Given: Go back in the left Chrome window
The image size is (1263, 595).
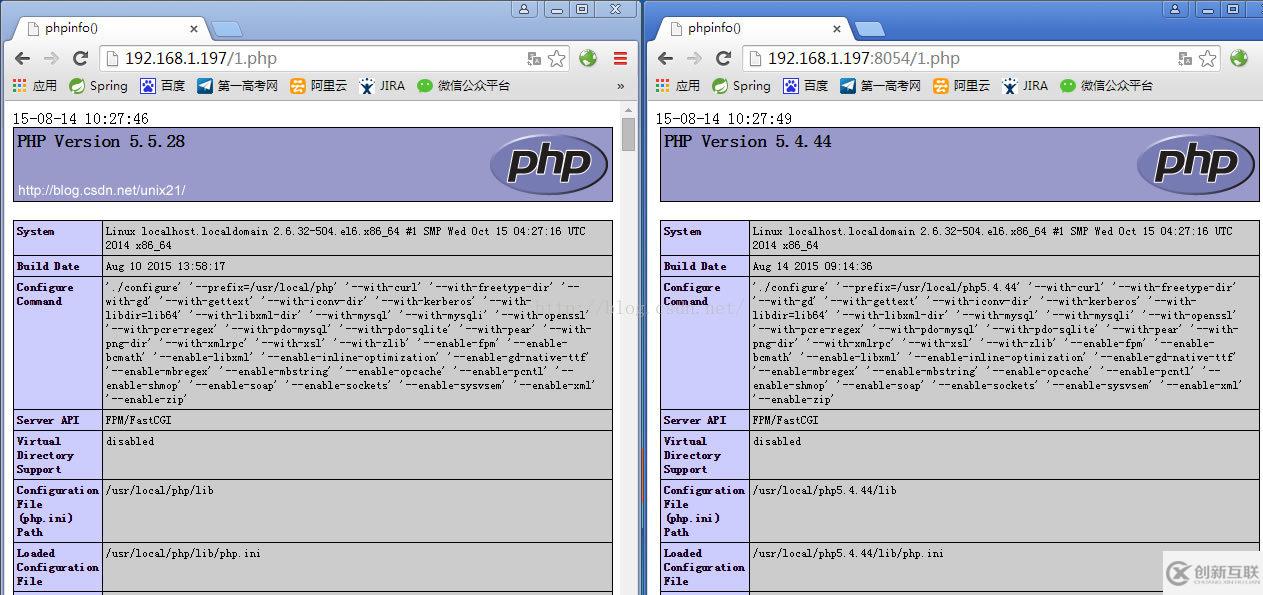Looking at the screenshot, I should (21, 59).
